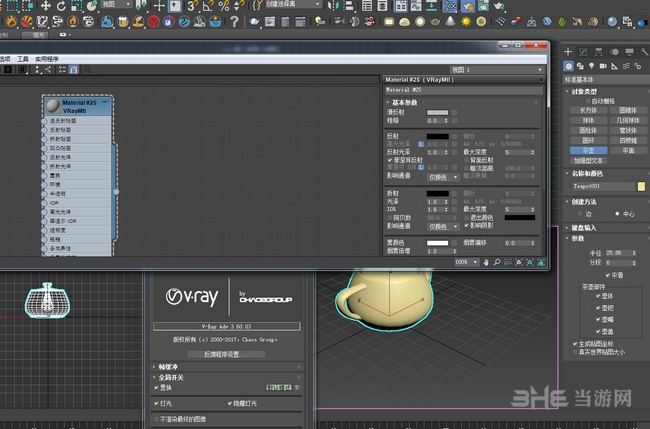Select the 边 creation method radio
The height and width of the screenshot is (429, 650).
click(x=580, y=214)
